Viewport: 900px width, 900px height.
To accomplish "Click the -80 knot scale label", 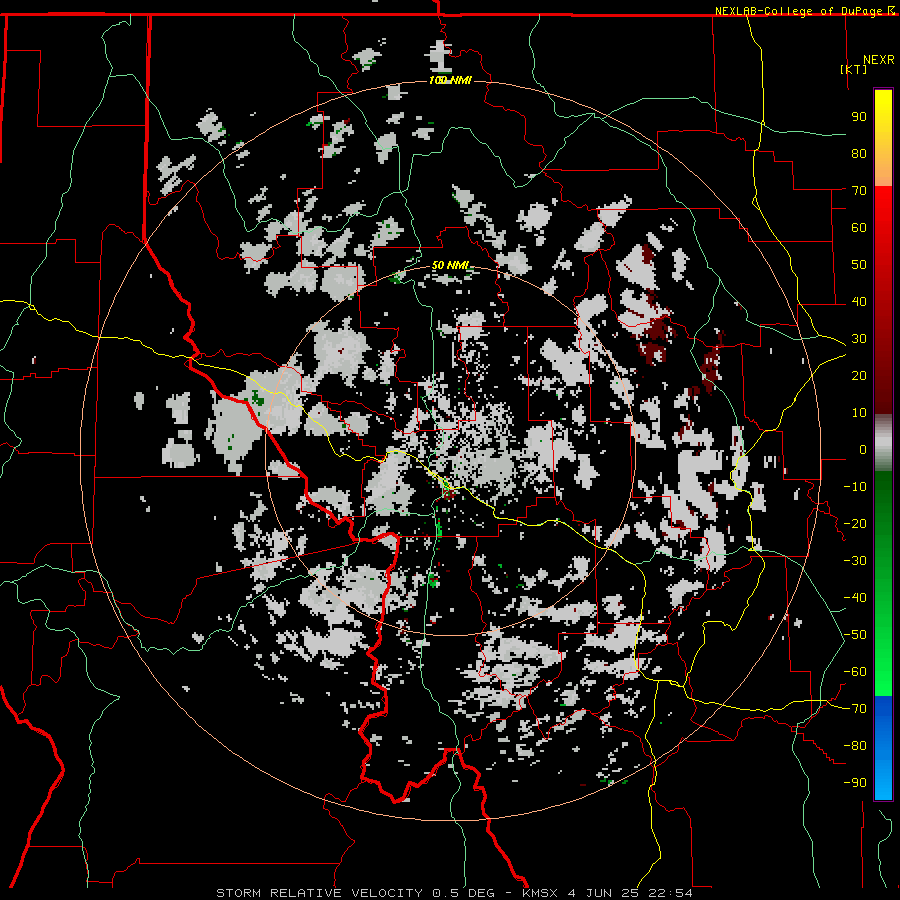I will point(855,746).
